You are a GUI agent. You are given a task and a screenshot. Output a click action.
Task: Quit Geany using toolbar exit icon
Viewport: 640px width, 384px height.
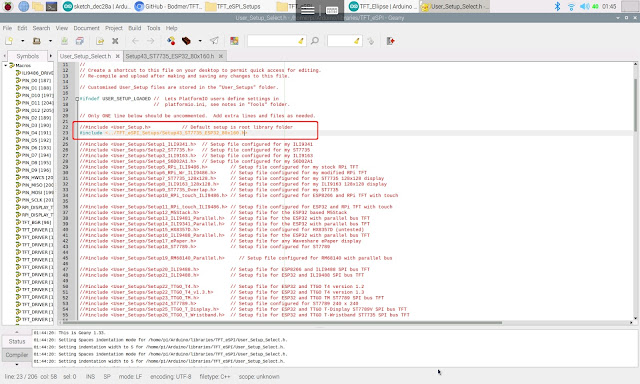click(x=391, y=41)
